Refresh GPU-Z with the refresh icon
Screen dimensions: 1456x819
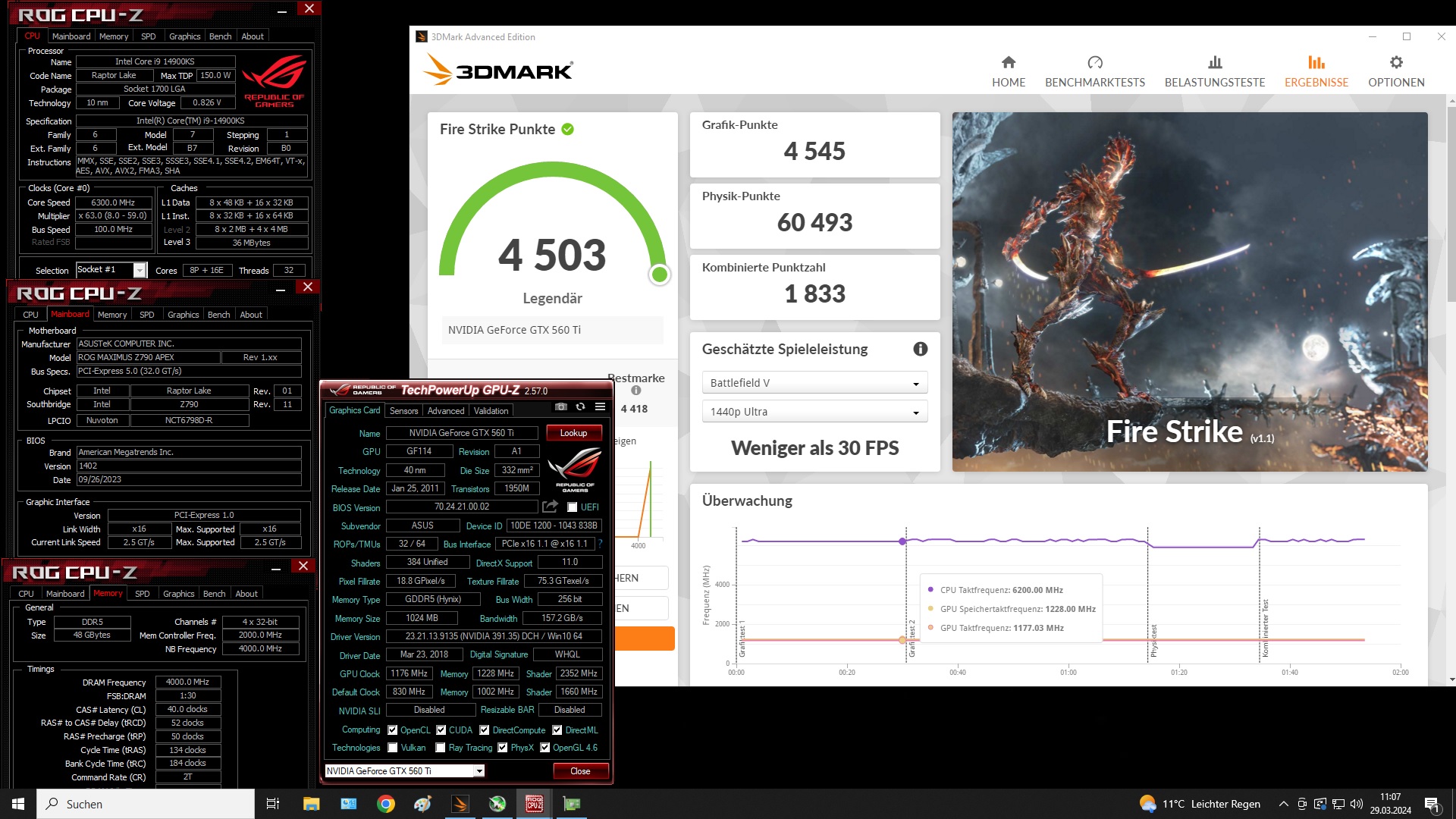coord(580,407)
